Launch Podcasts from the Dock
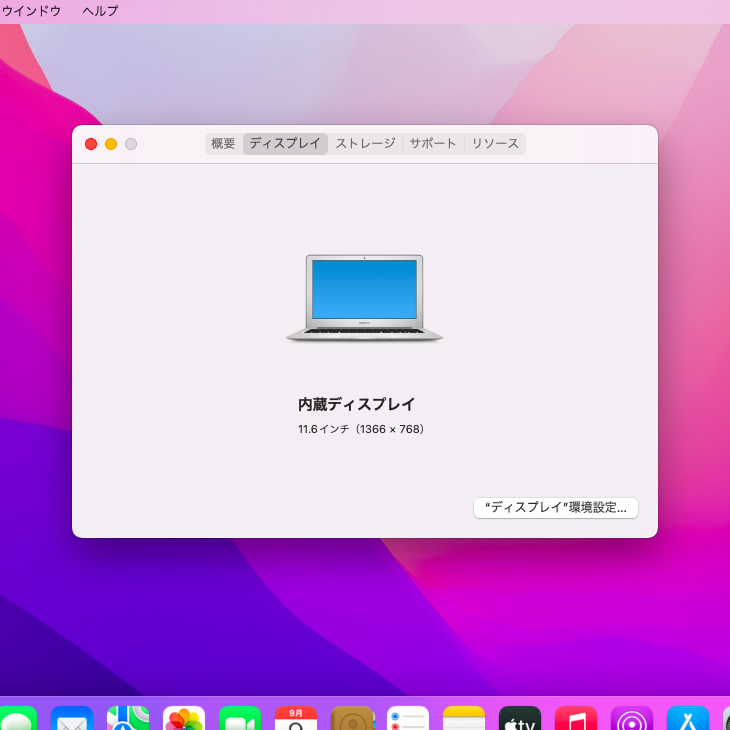The height and width of the screenshot is (730, 730). 632,718
